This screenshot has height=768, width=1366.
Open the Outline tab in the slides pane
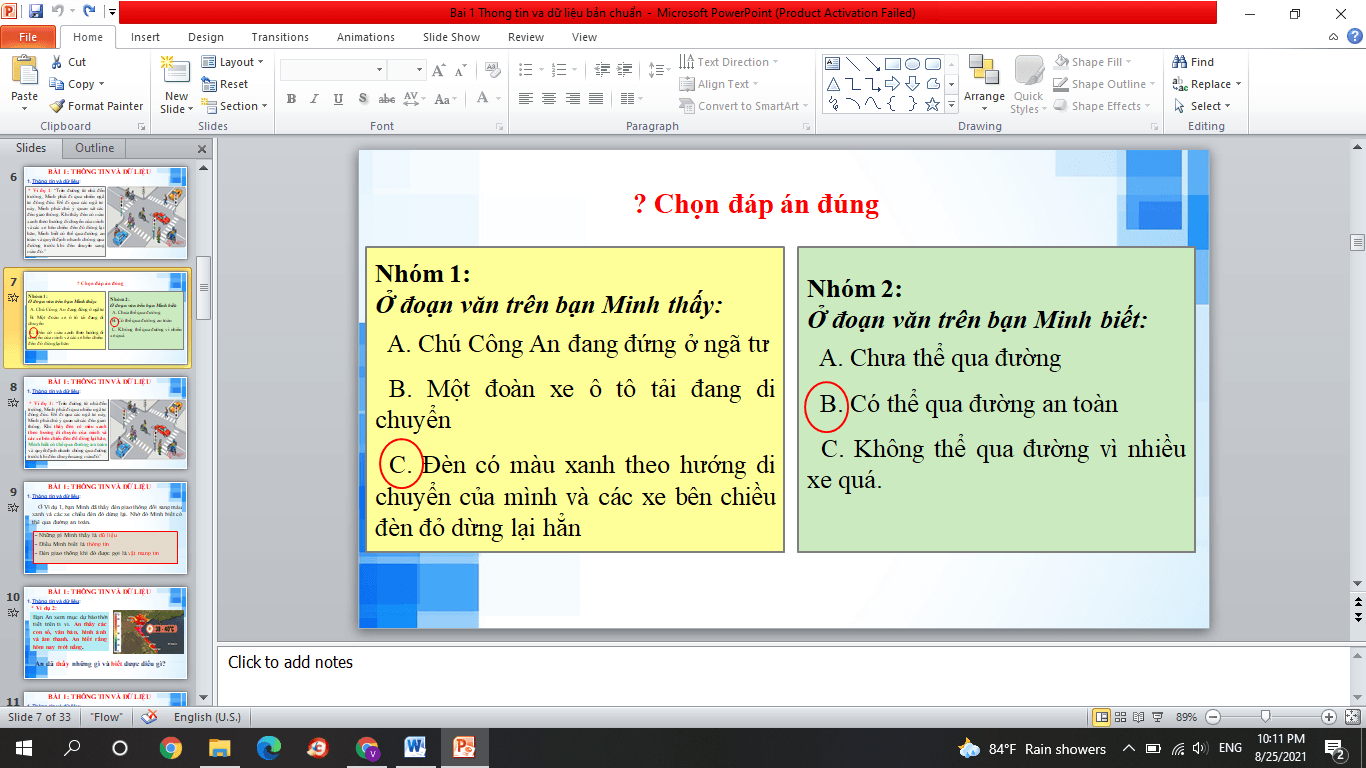click(93, 148)
